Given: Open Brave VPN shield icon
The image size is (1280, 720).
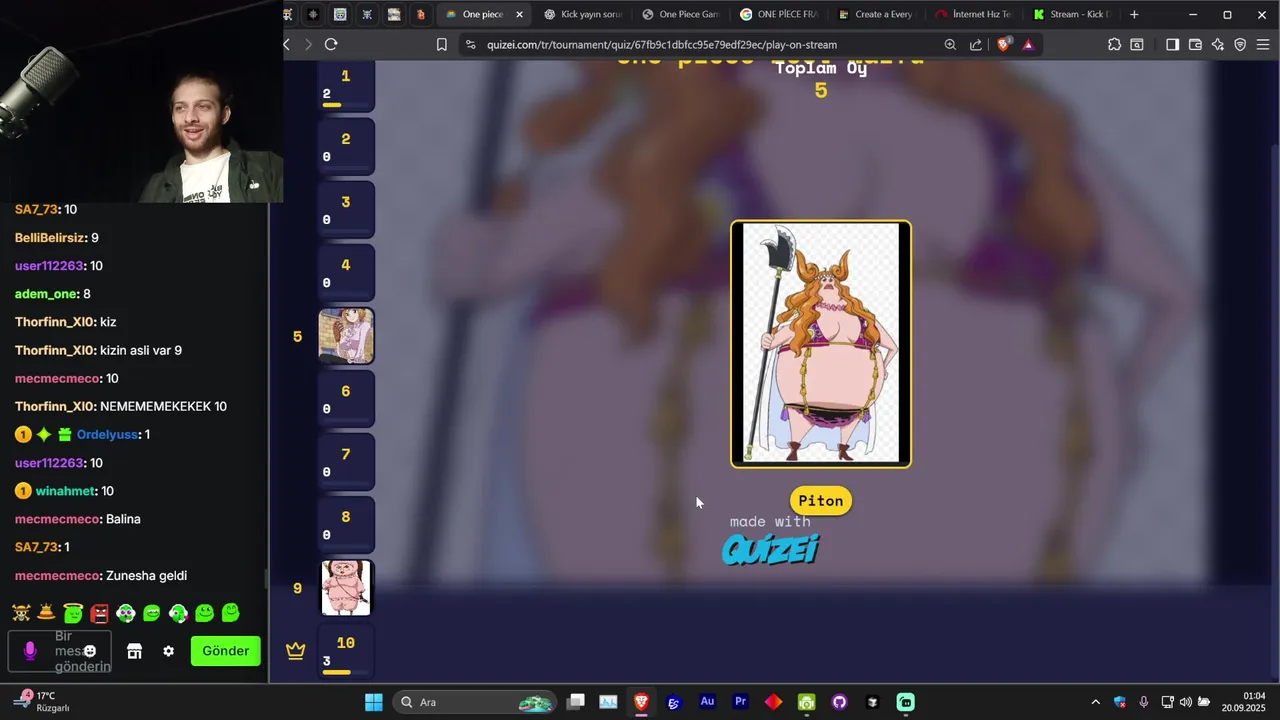Looking at the screenshot, I should [1240, 44].
